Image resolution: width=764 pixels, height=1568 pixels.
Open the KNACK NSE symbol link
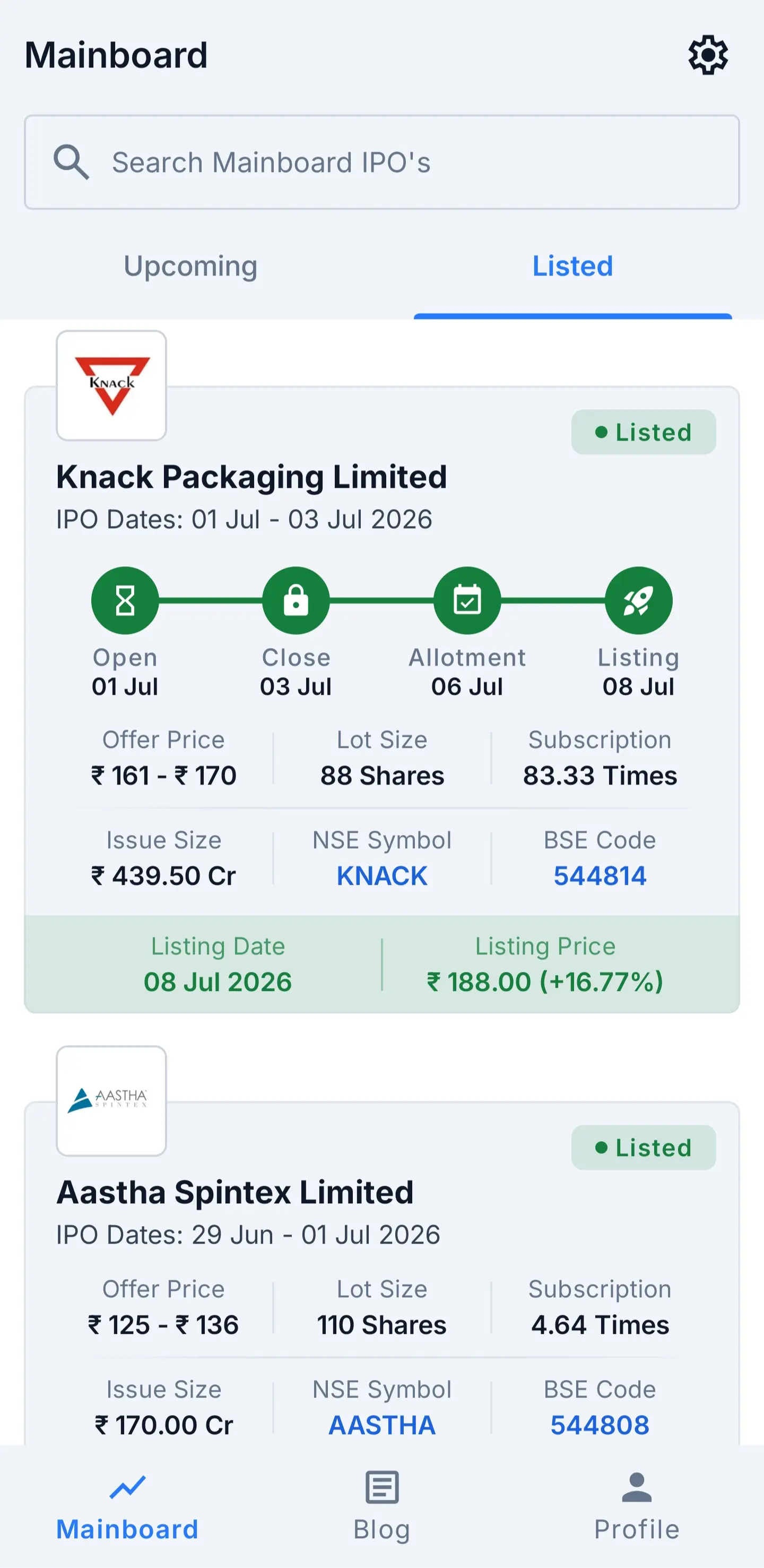[382, 876]
